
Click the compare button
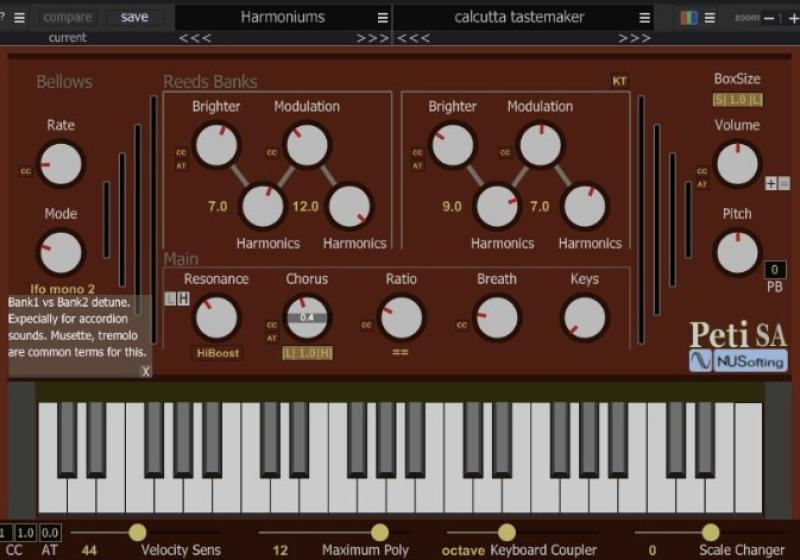click(x=68, y=17)
